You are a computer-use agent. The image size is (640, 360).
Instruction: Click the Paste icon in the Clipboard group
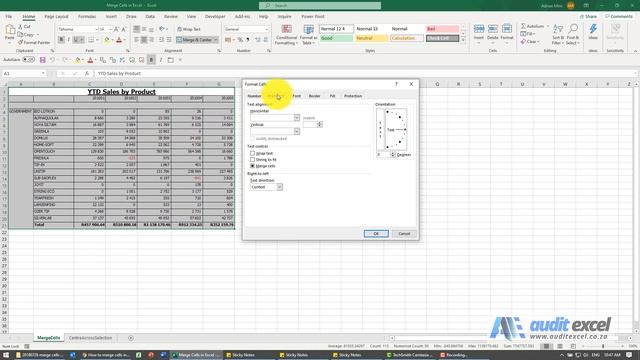coord(10,30)
